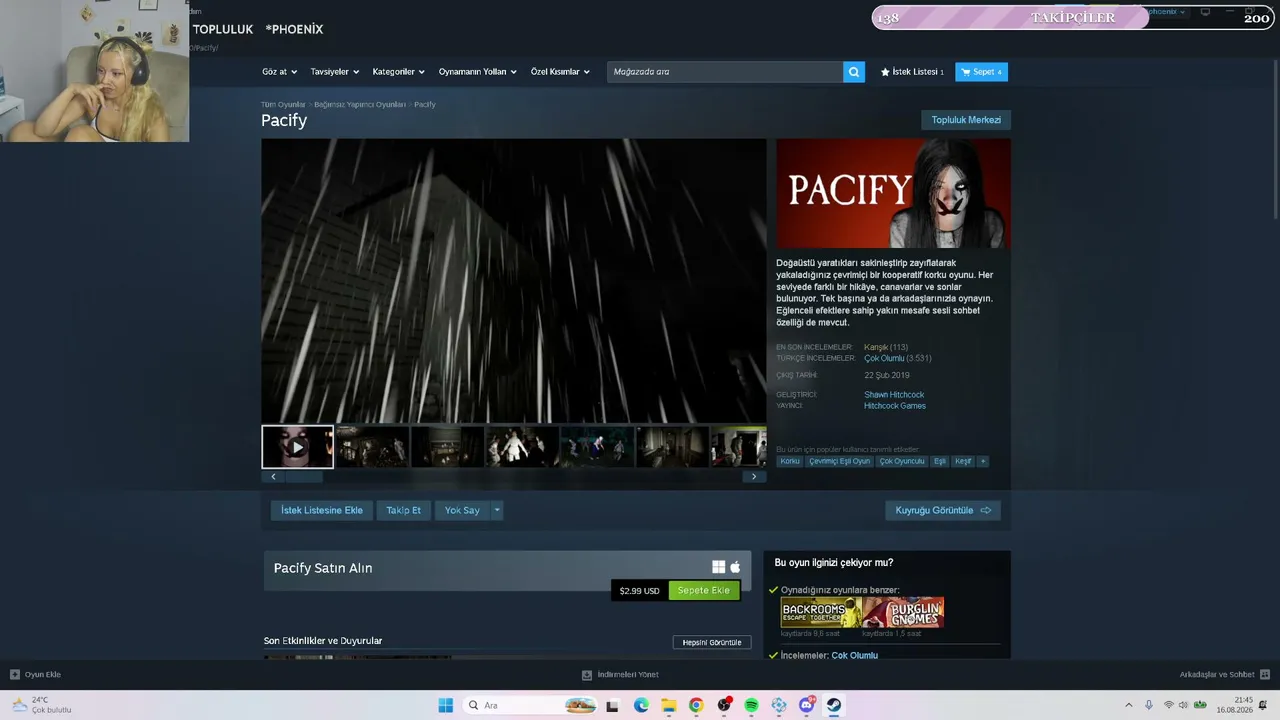Click Hepsini Görüntüle button
This screenshot has height=720, width=1280.
coord(712,642)
